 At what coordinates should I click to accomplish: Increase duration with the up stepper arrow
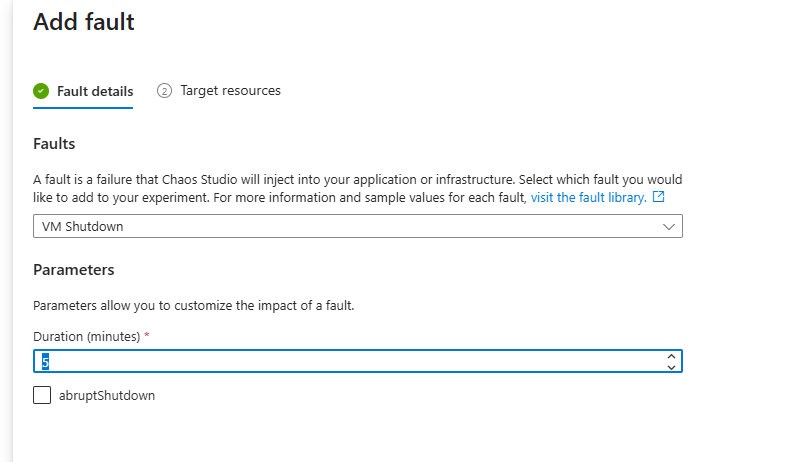[670, 355]
